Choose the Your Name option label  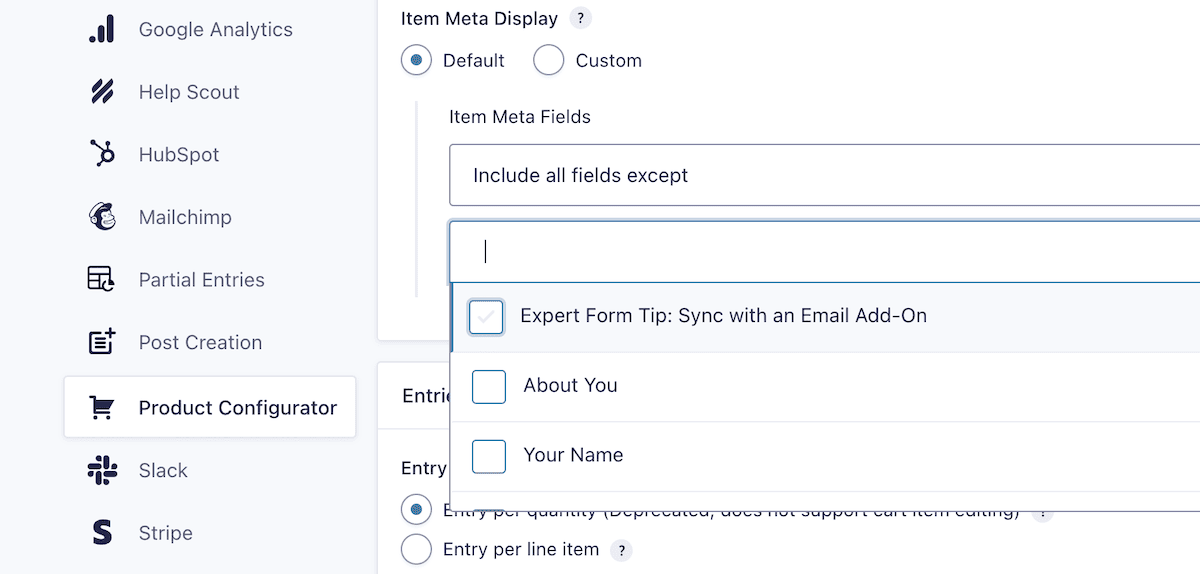[x=573, y=456]
